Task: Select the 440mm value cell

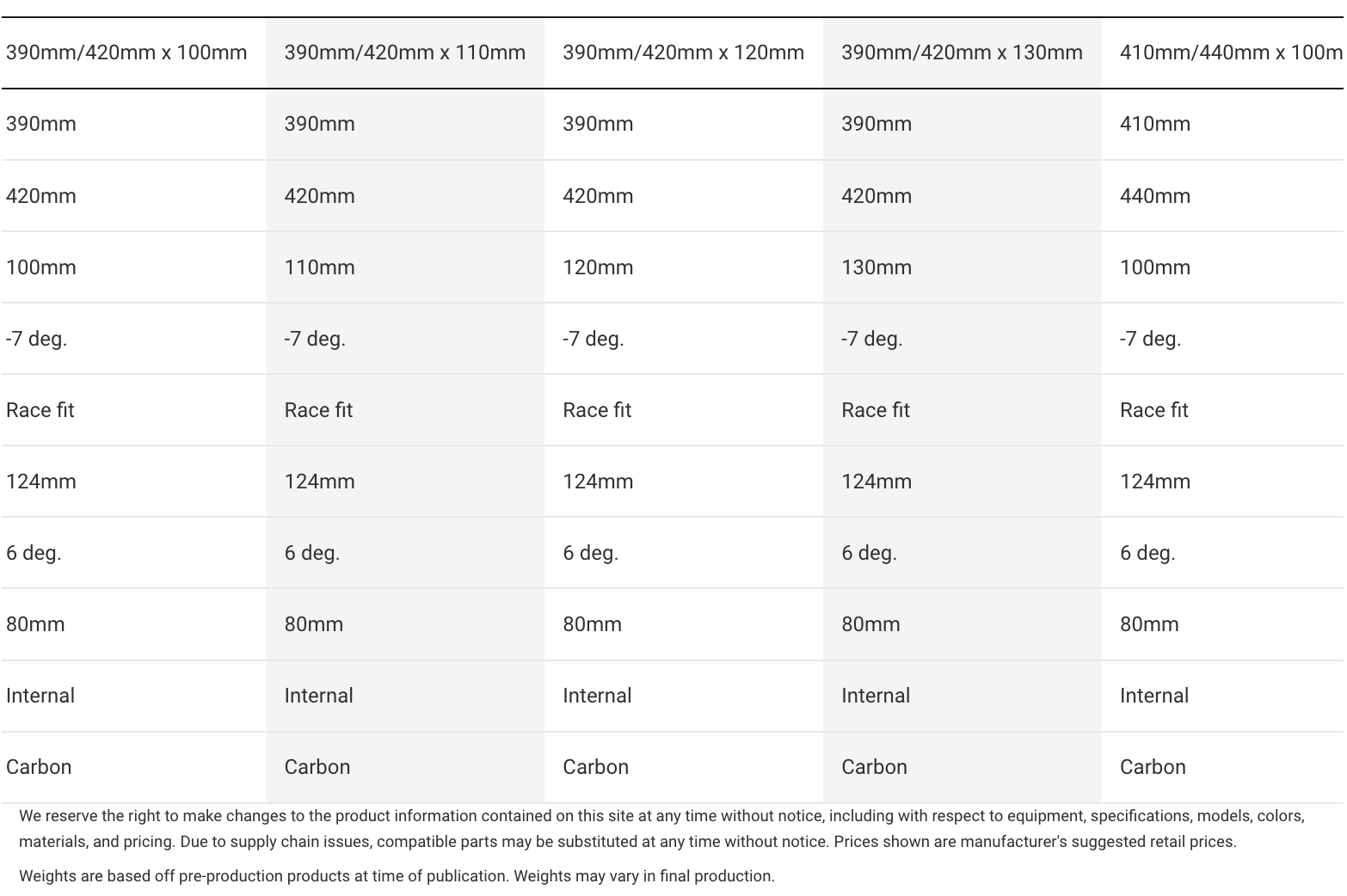Action: tap(1154, 196)
